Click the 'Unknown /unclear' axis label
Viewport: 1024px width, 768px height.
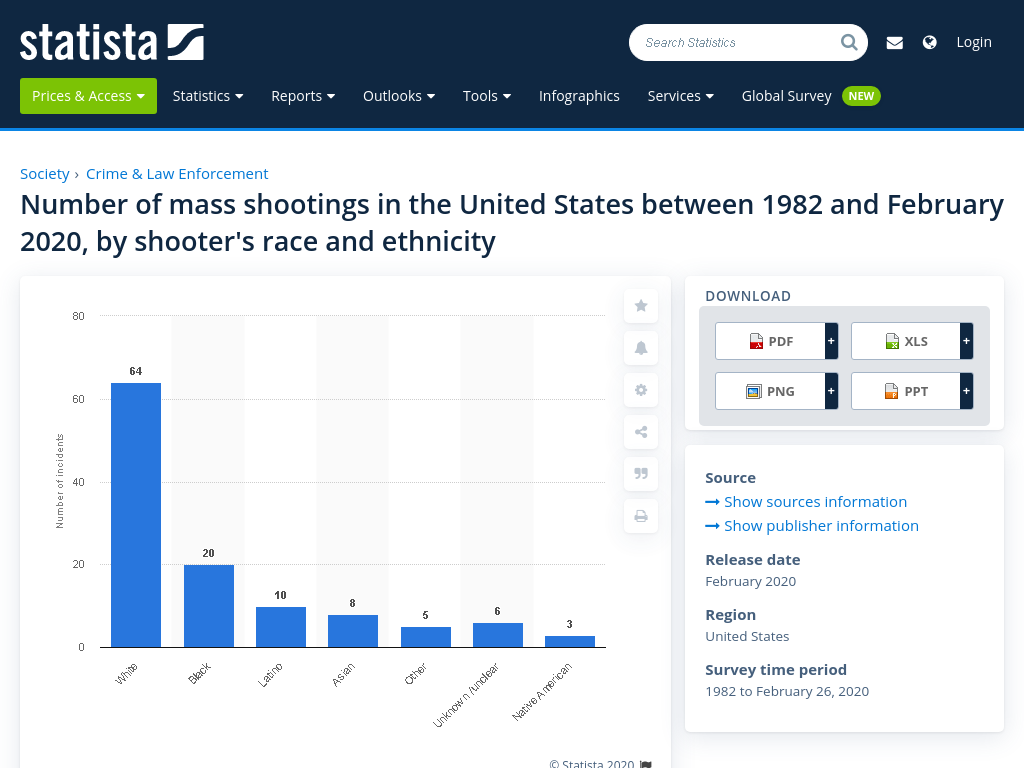pos(466,695)
